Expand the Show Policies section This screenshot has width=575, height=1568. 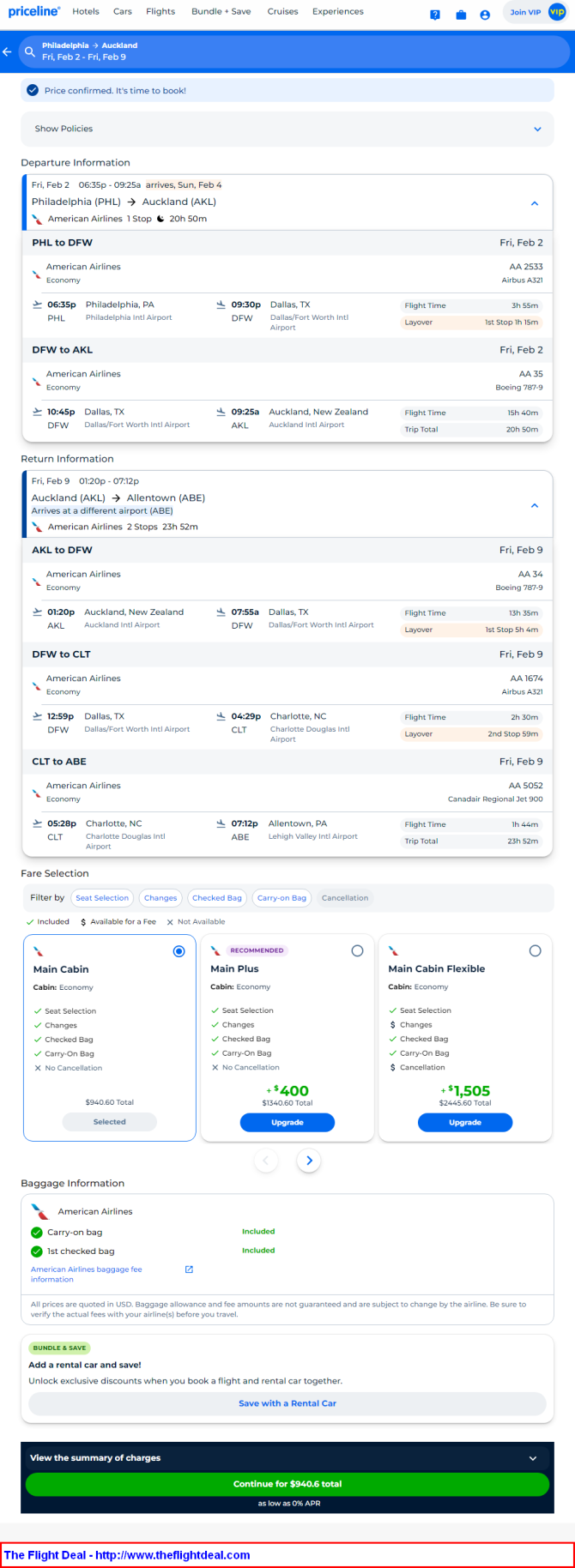click(x=287, y=129)
